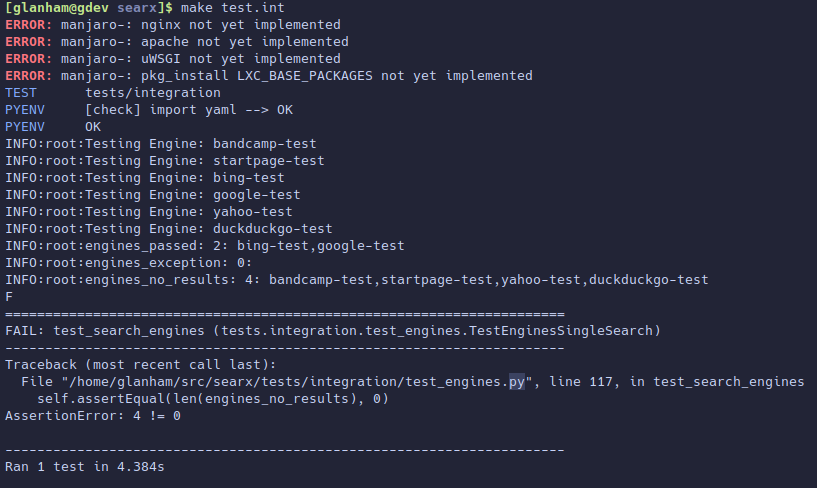Click the 'Ran 1 test in 4.384s' line
Screen dimensions: 817x488
coord(85,467)
